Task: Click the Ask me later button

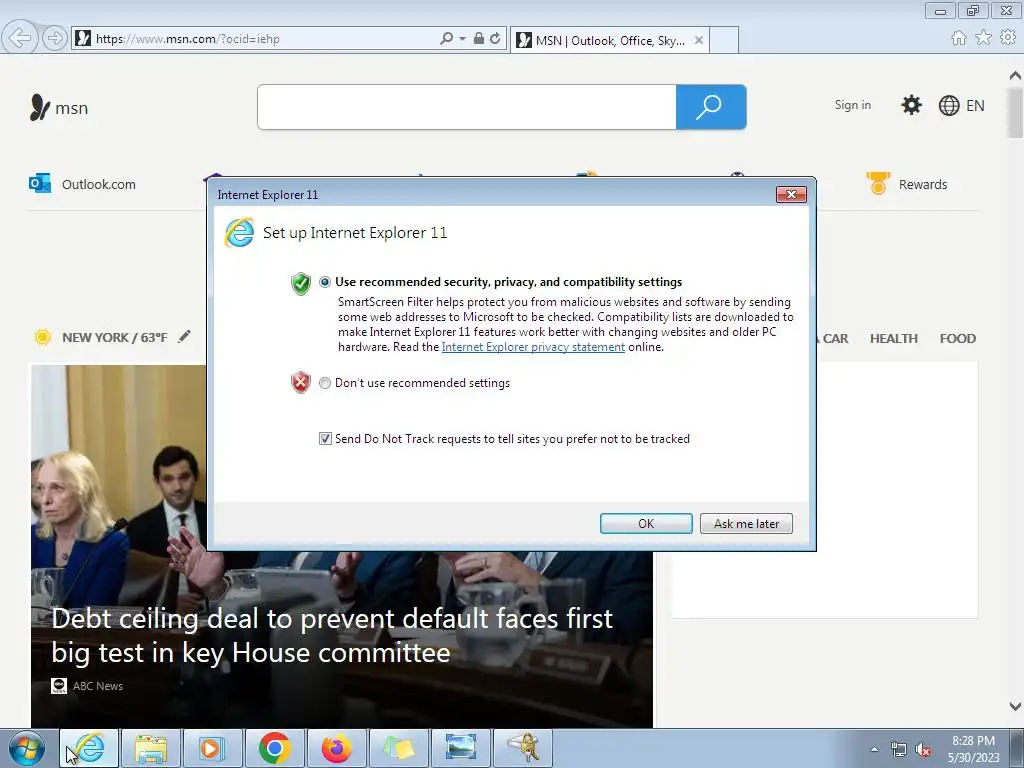Action: [x=746, y=524]
